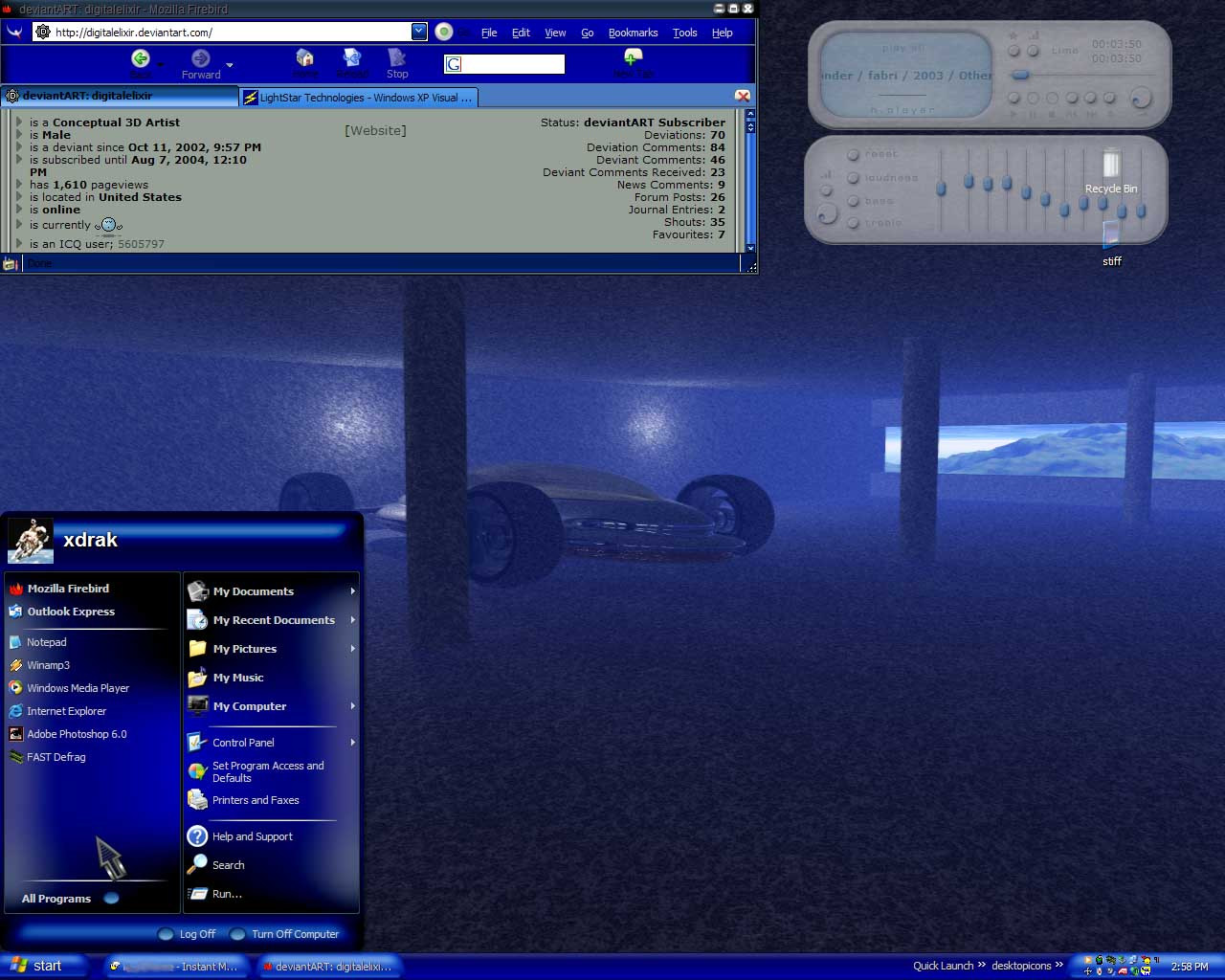Image resolution: width=1225 pixels, height=980 pixels.
Task: Toggle treble on the equalizer
Action: 853,223
